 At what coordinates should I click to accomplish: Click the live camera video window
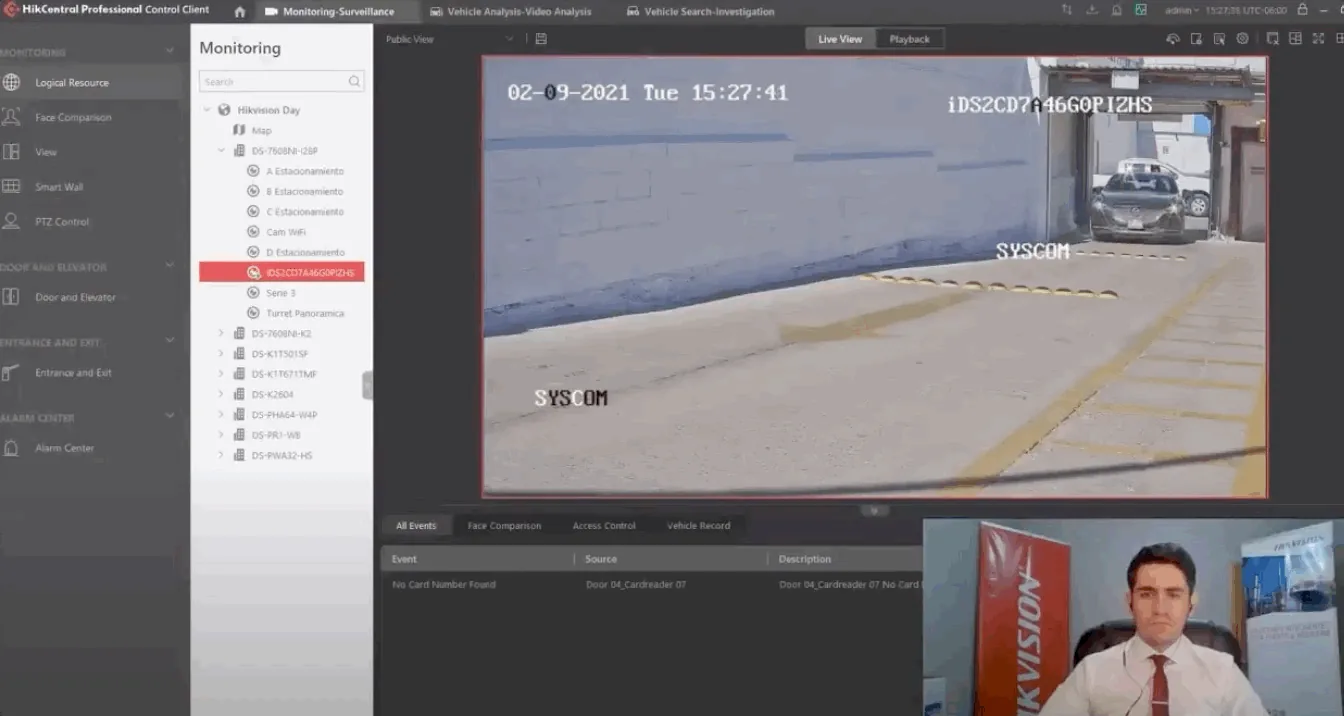tap(874, 276)
